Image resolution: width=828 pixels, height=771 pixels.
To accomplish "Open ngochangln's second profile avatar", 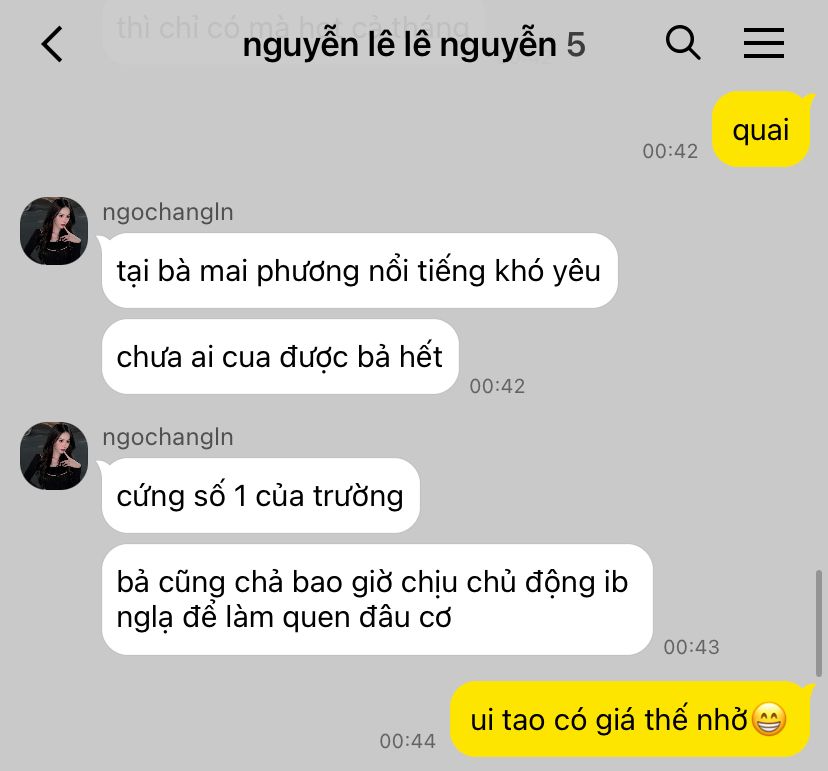I will 54,456.
